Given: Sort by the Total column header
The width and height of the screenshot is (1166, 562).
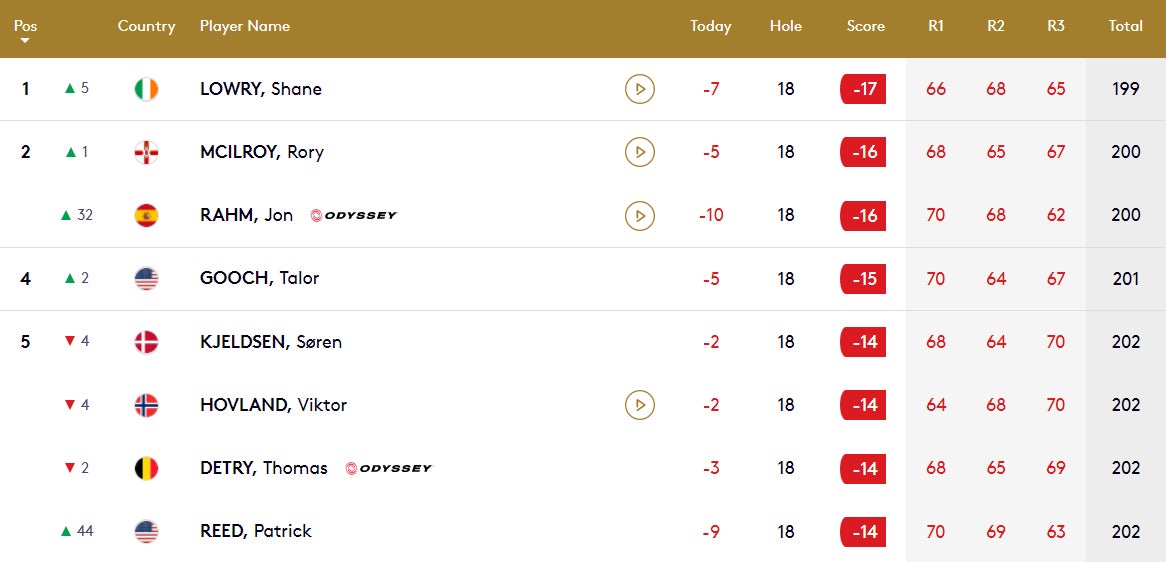Looking at the screenshot, I should click(1125, 26).
